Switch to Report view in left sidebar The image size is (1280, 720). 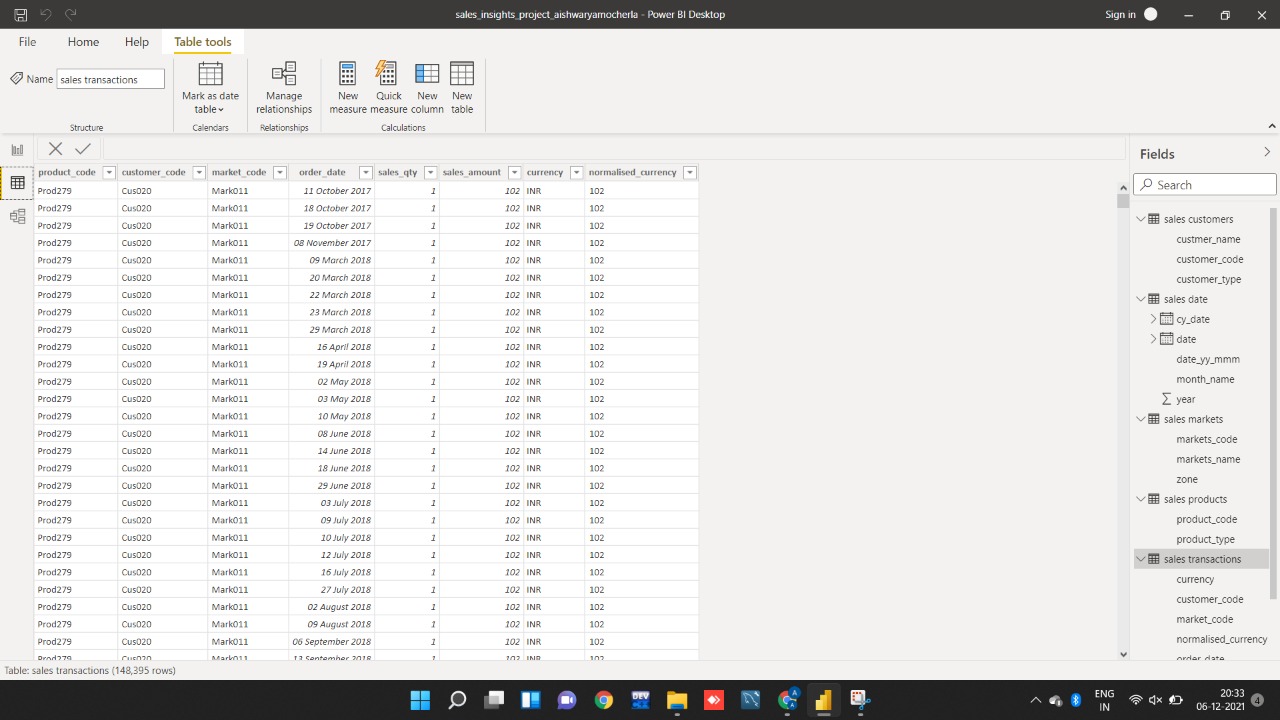[x=17, y=150]
